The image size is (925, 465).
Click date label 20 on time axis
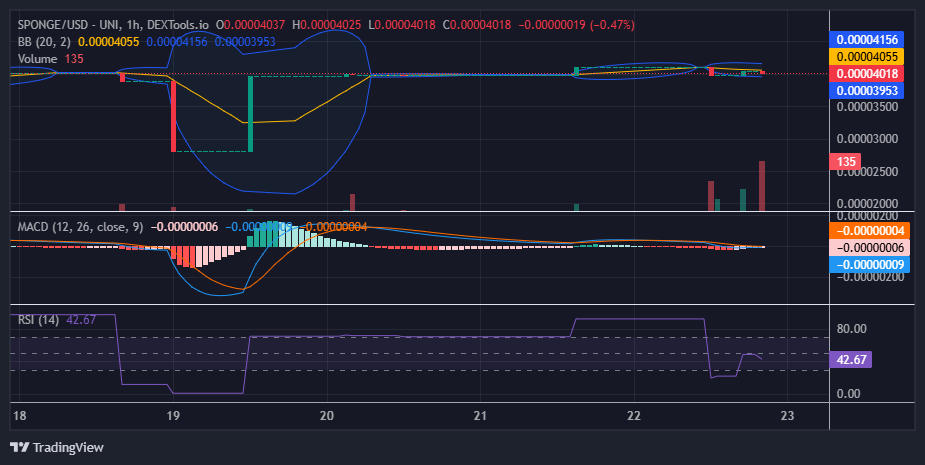(326, 415)
